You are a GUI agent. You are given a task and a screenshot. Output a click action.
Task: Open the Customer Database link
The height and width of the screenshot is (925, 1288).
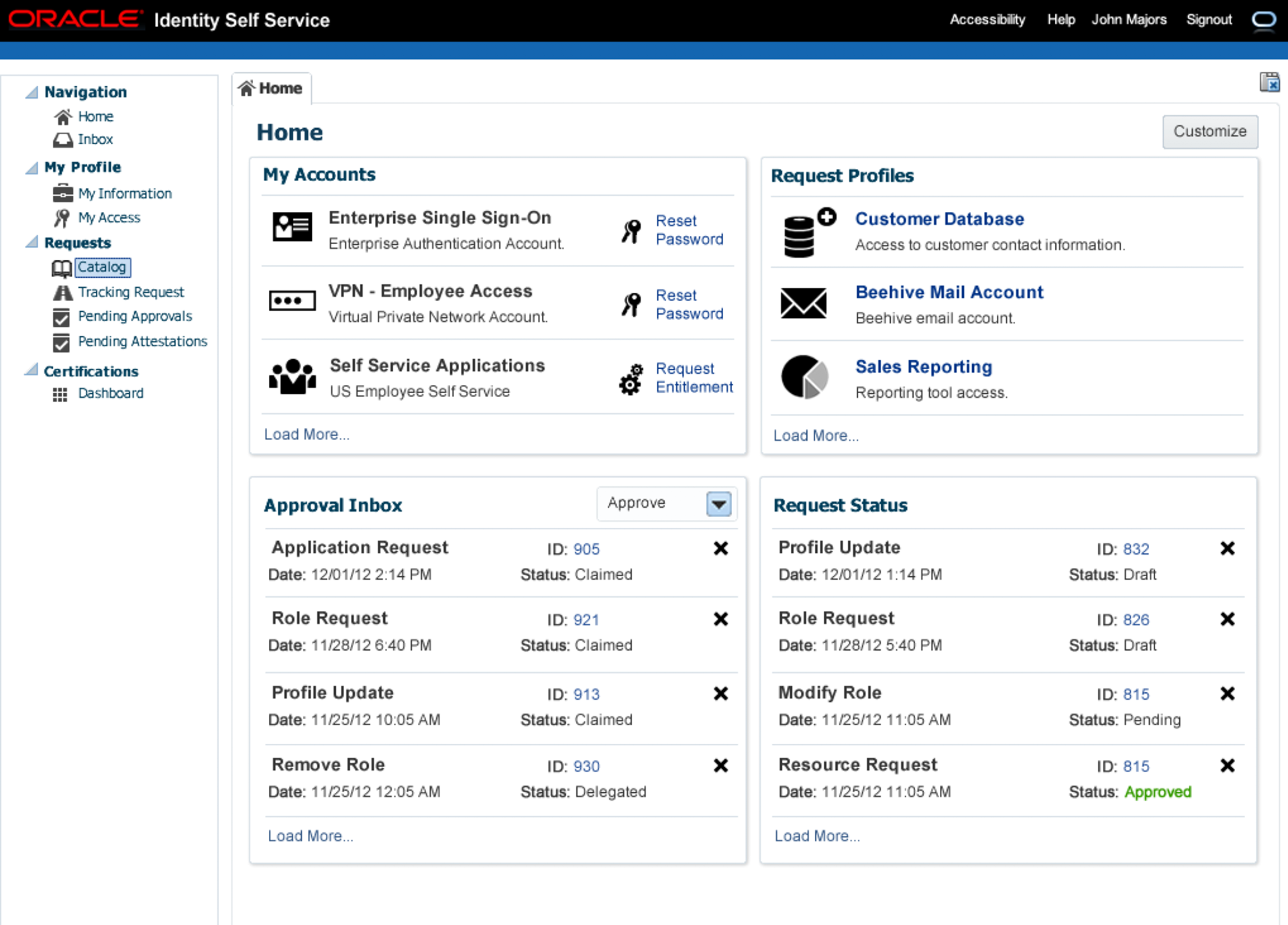(939, 219)
